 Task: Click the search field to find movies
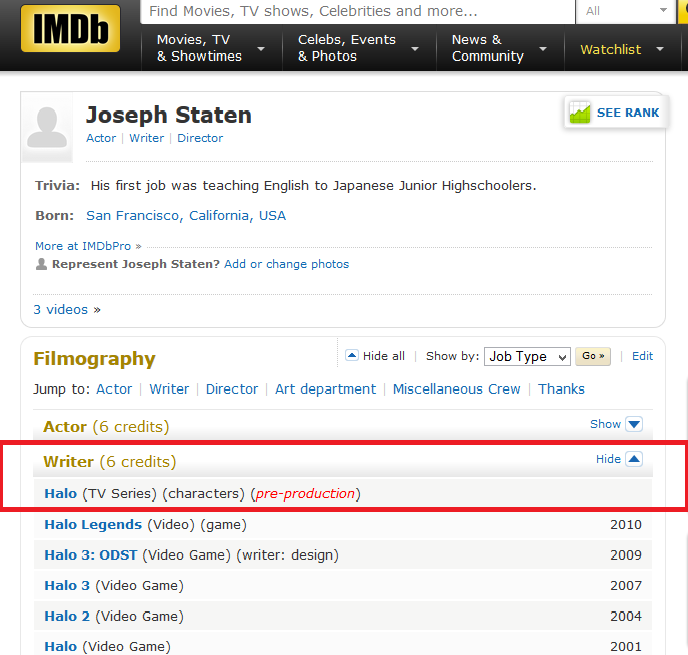pyautogui.click(x=358, y=11)
